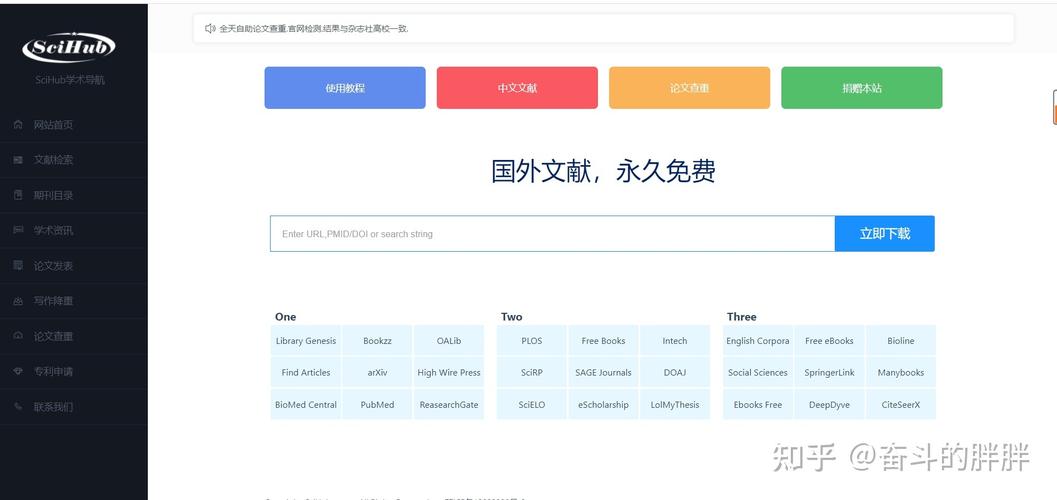Click the speaker announcement icon
The width and height of the screenshot is (1057, 500).
[210, 28]
